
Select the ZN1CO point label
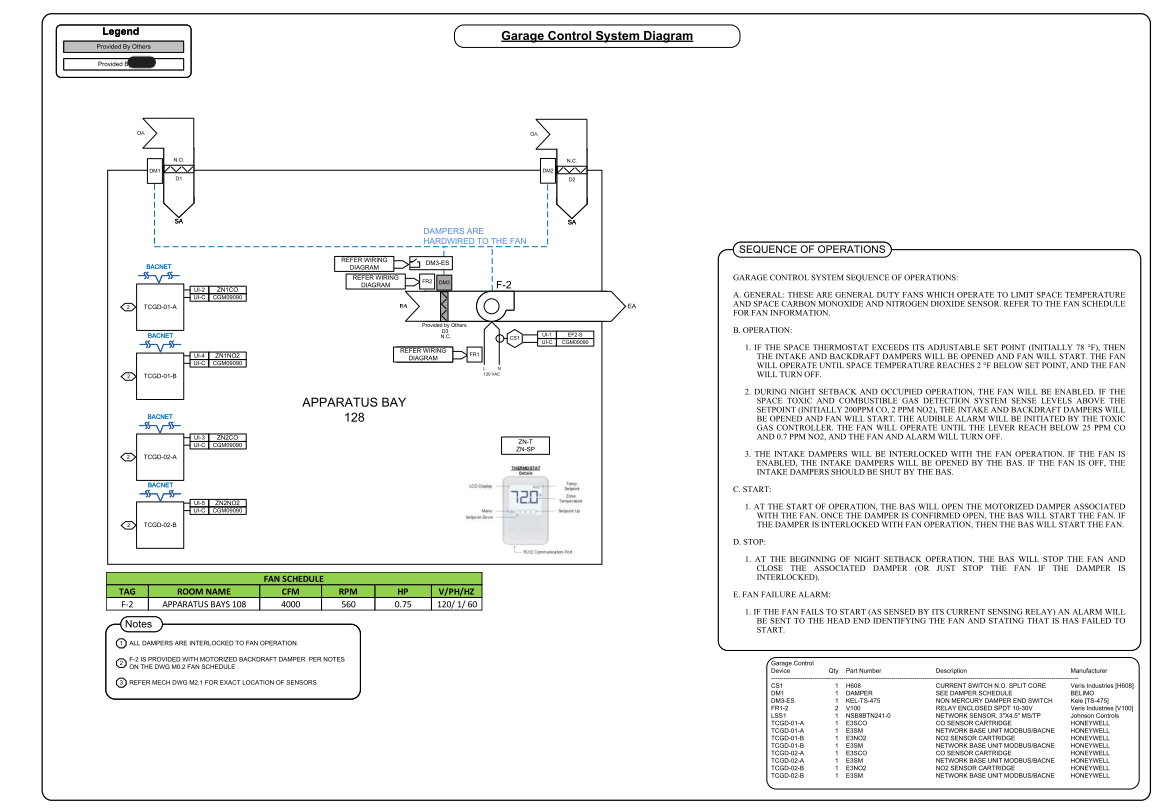[x=227, y=289]
